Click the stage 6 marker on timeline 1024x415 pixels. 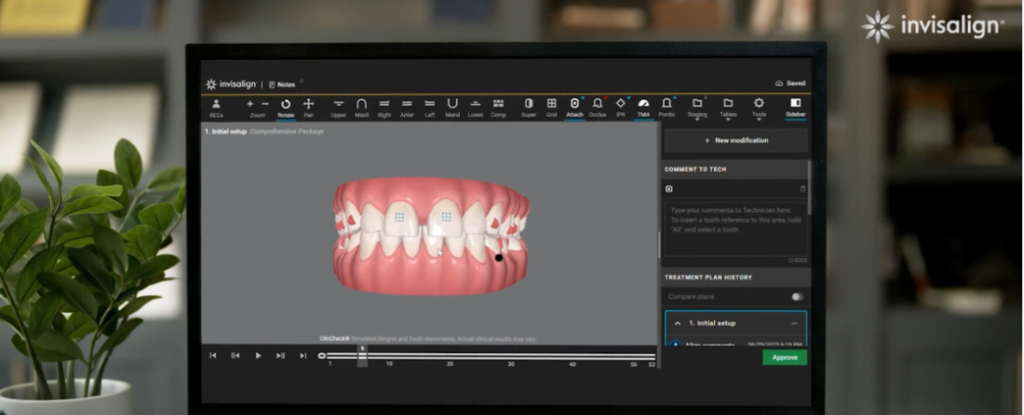click(362, 355)
